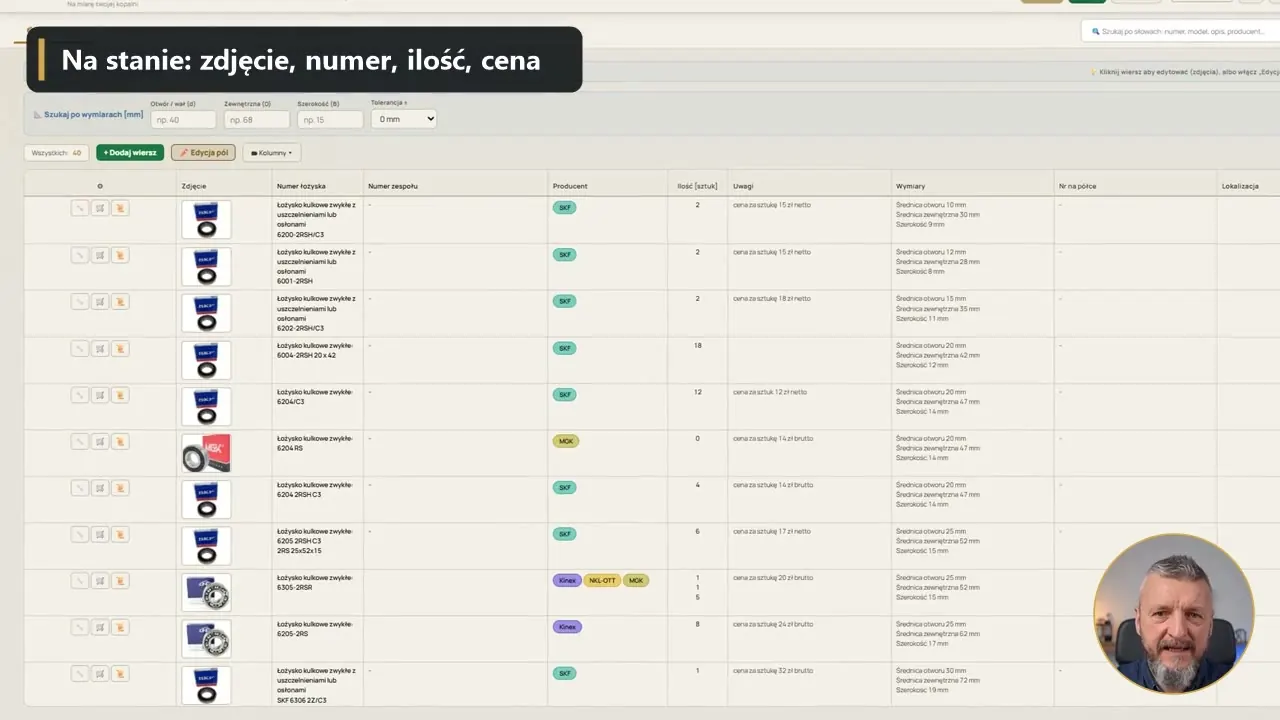
Task: Click the 'Wszystkich: 40' counter
Action: (x=57, y=153)
